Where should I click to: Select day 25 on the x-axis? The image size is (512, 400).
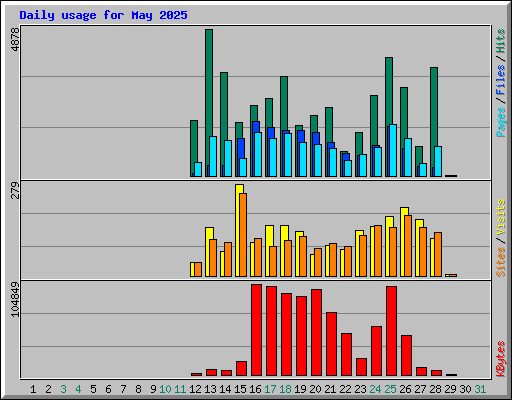pos(390,389)
